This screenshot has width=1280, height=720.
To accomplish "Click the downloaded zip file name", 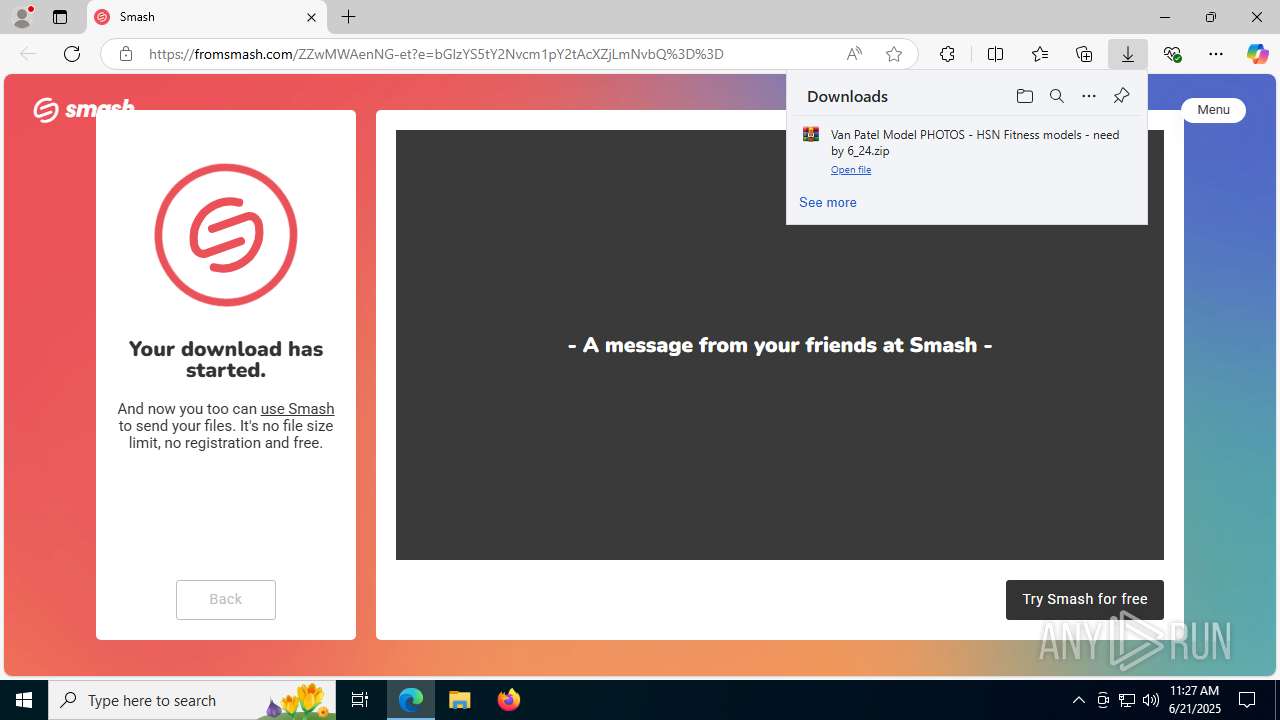I will pyautogui.click(x=975, y=143).
